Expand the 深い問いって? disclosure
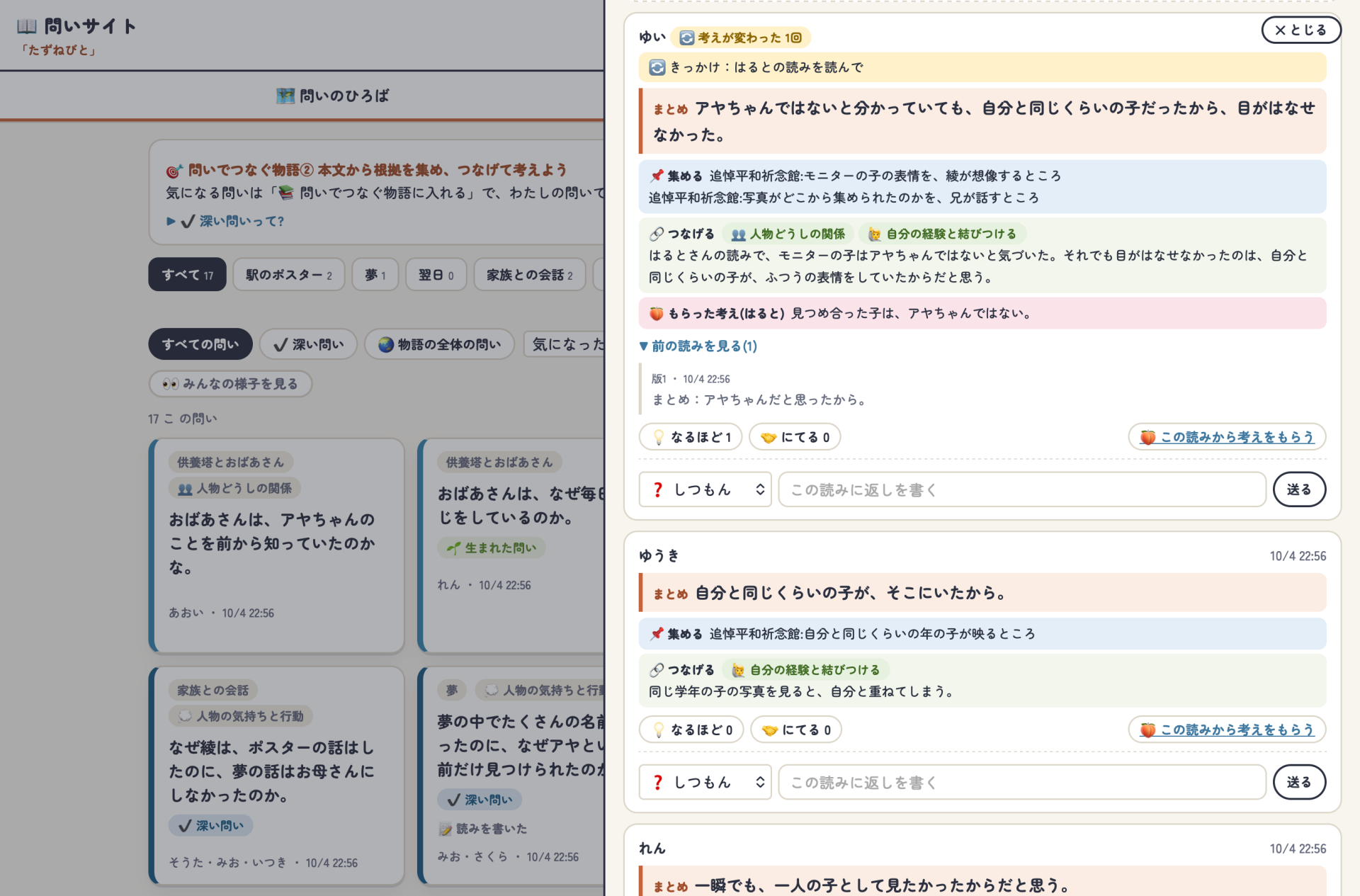 pos(225,221)
